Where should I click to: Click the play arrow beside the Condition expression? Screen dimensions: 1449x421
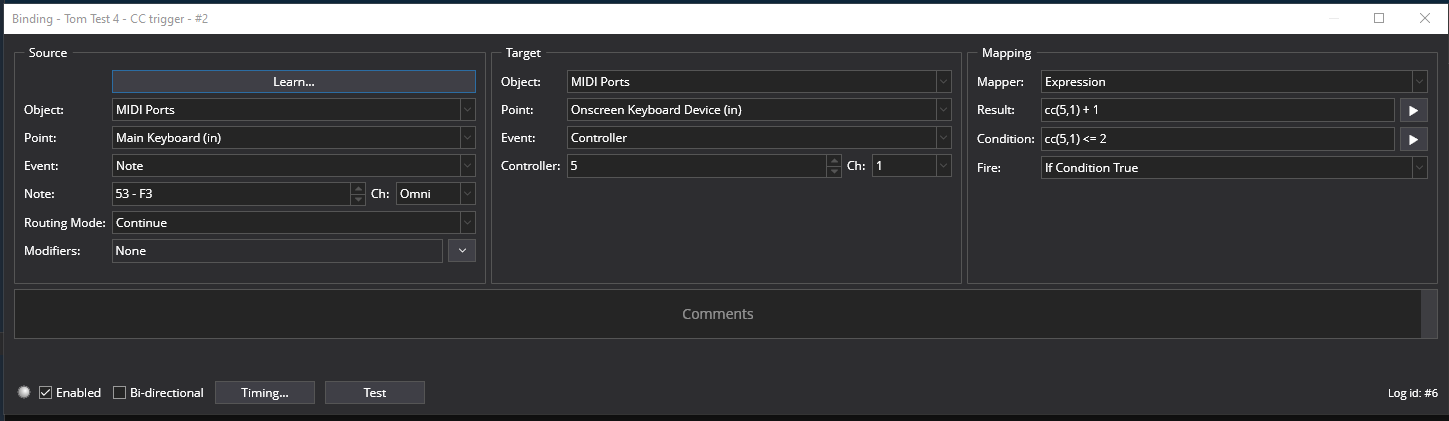click(x=1412, y=139)
